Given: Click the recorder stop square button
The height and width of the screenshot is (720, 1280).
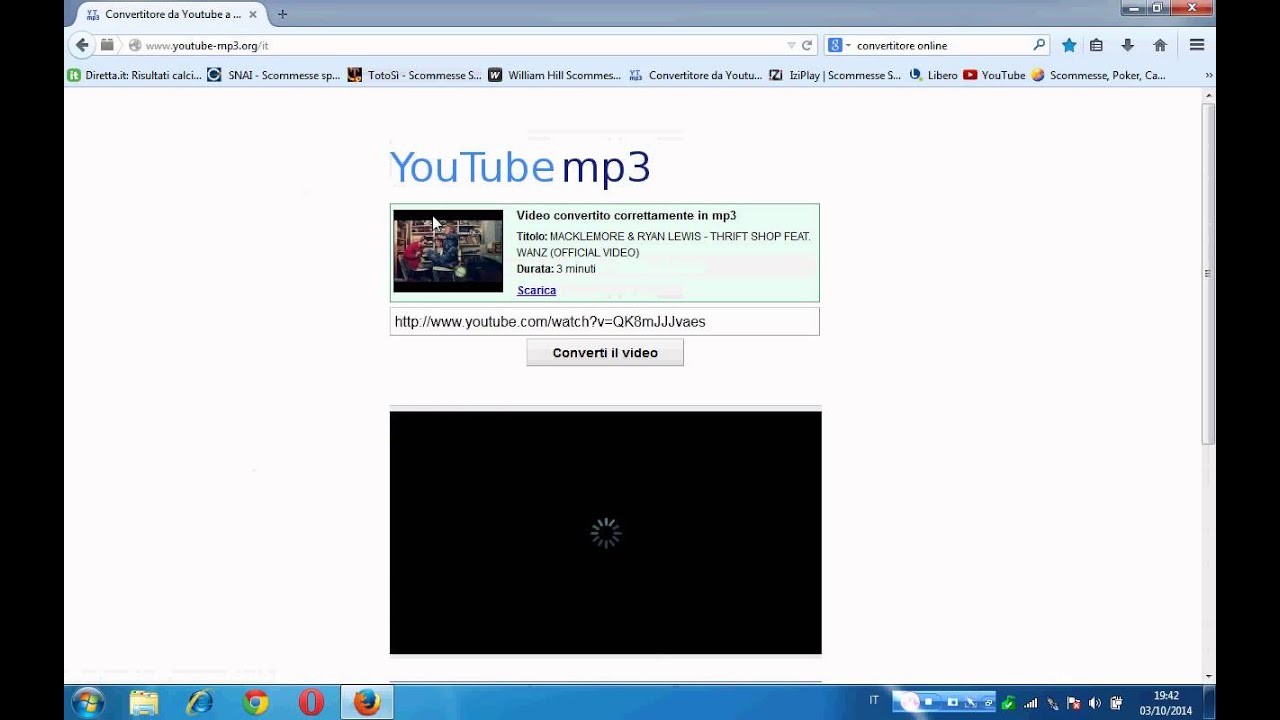Looking at the screenshot, I should click(929, 702).
